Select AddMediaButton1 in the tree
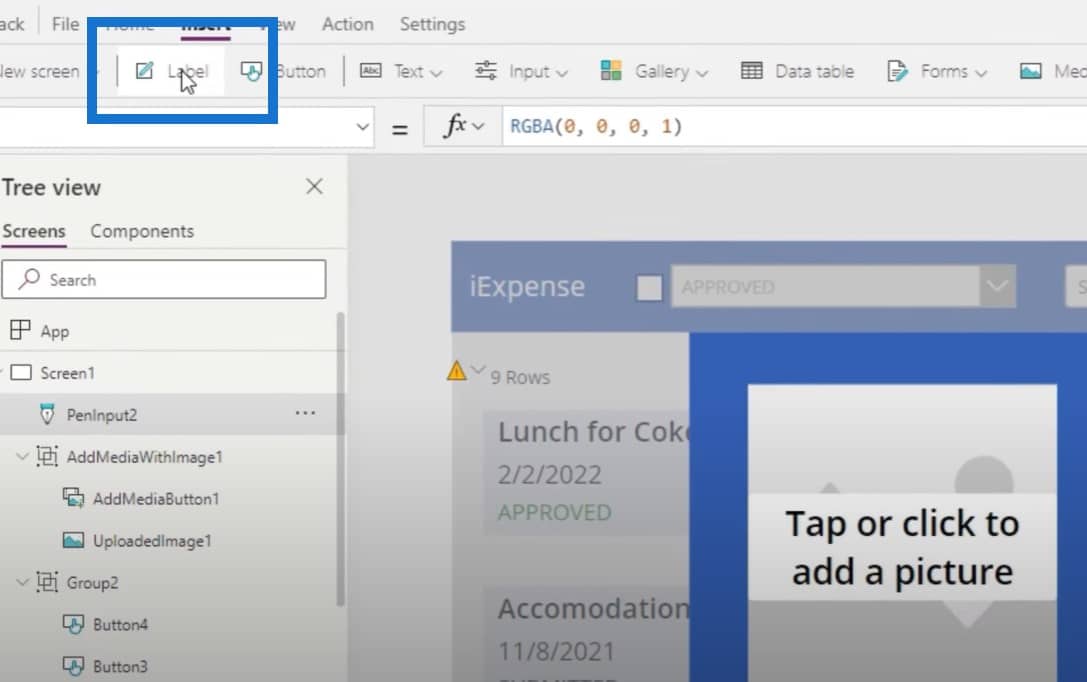This screenshot has width=1087, height=682. (156, 499)
